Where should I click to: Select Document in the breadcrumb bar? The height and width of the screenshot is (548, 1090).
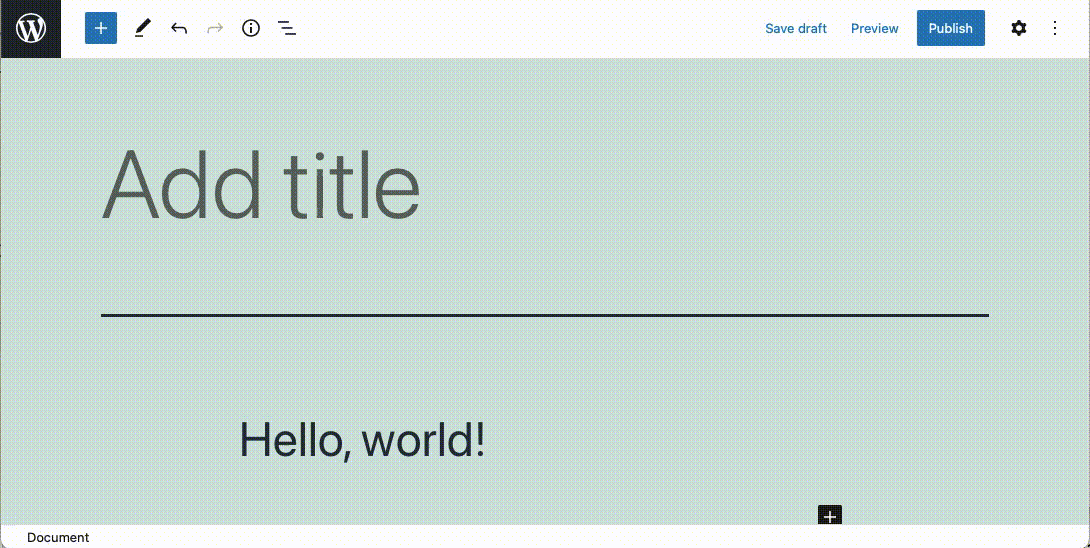(58, 537)
